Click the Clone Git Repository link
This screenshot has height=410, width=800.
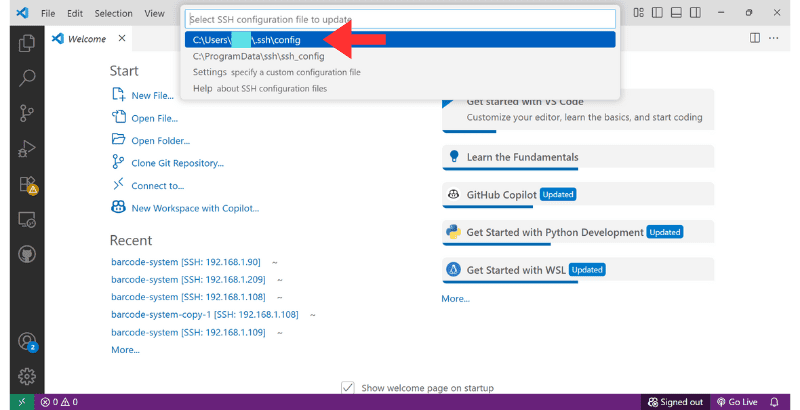[177, 163]
